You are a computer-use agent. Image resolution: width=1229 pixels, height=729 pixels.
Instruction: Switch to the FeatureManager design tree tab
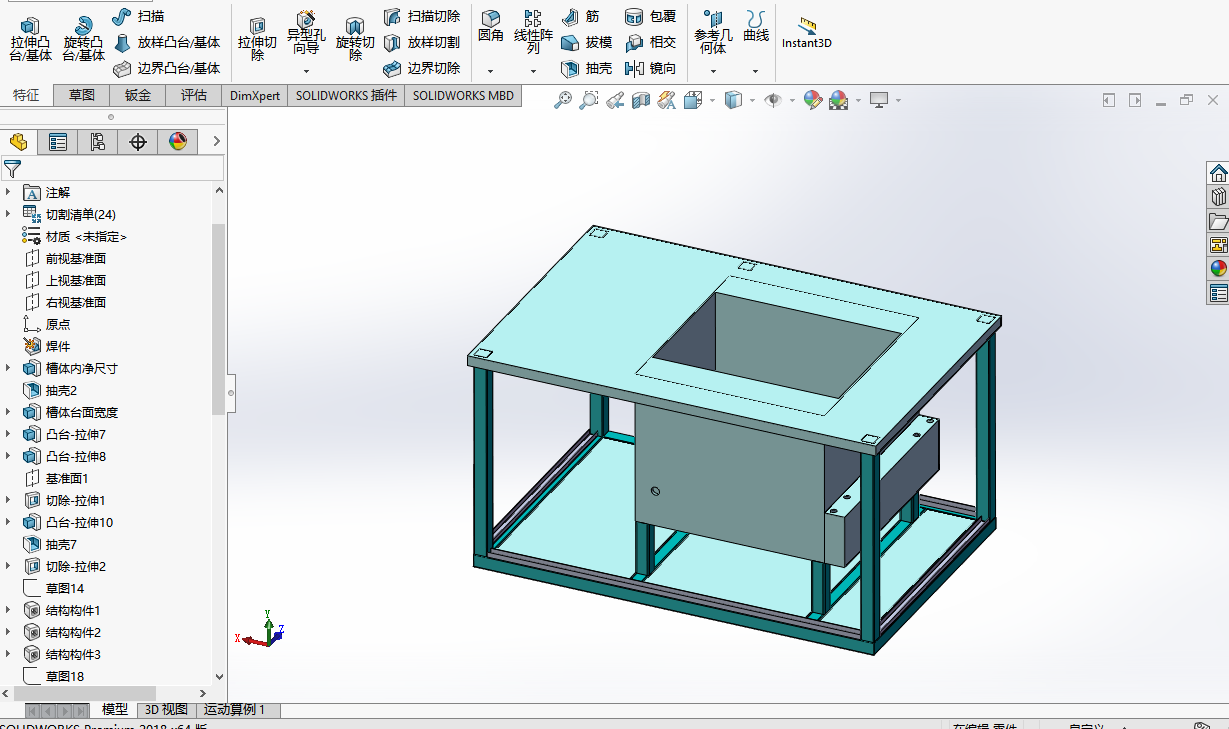pyautogui.click(x=18, y=142)
